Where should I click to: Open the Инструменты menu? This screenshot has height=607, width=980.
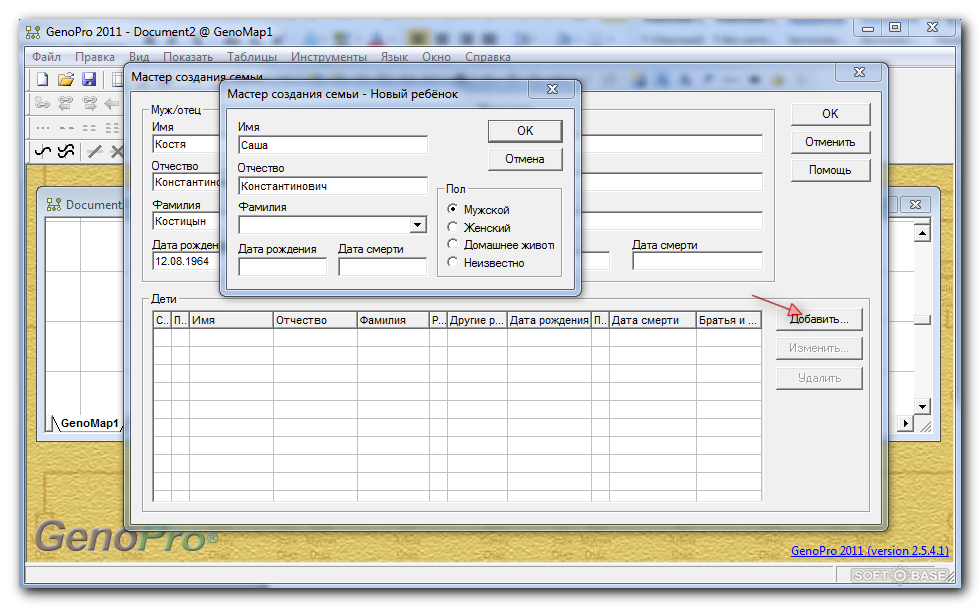pos(328,57)
